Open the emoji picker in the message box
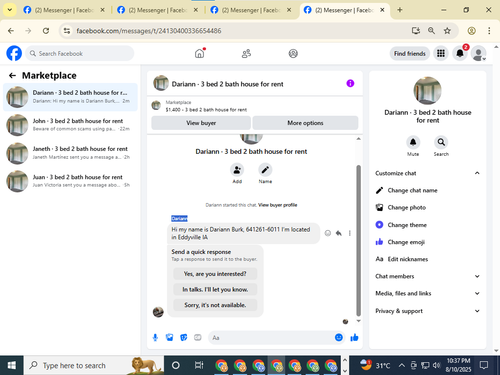 [x=339, y=338]
